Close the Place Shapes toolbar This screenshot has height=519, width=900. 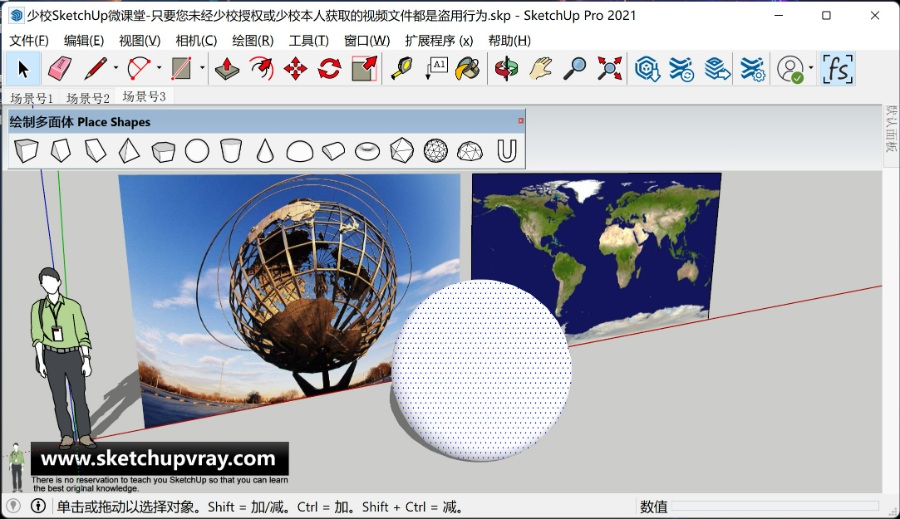click(x=521, y=121)
